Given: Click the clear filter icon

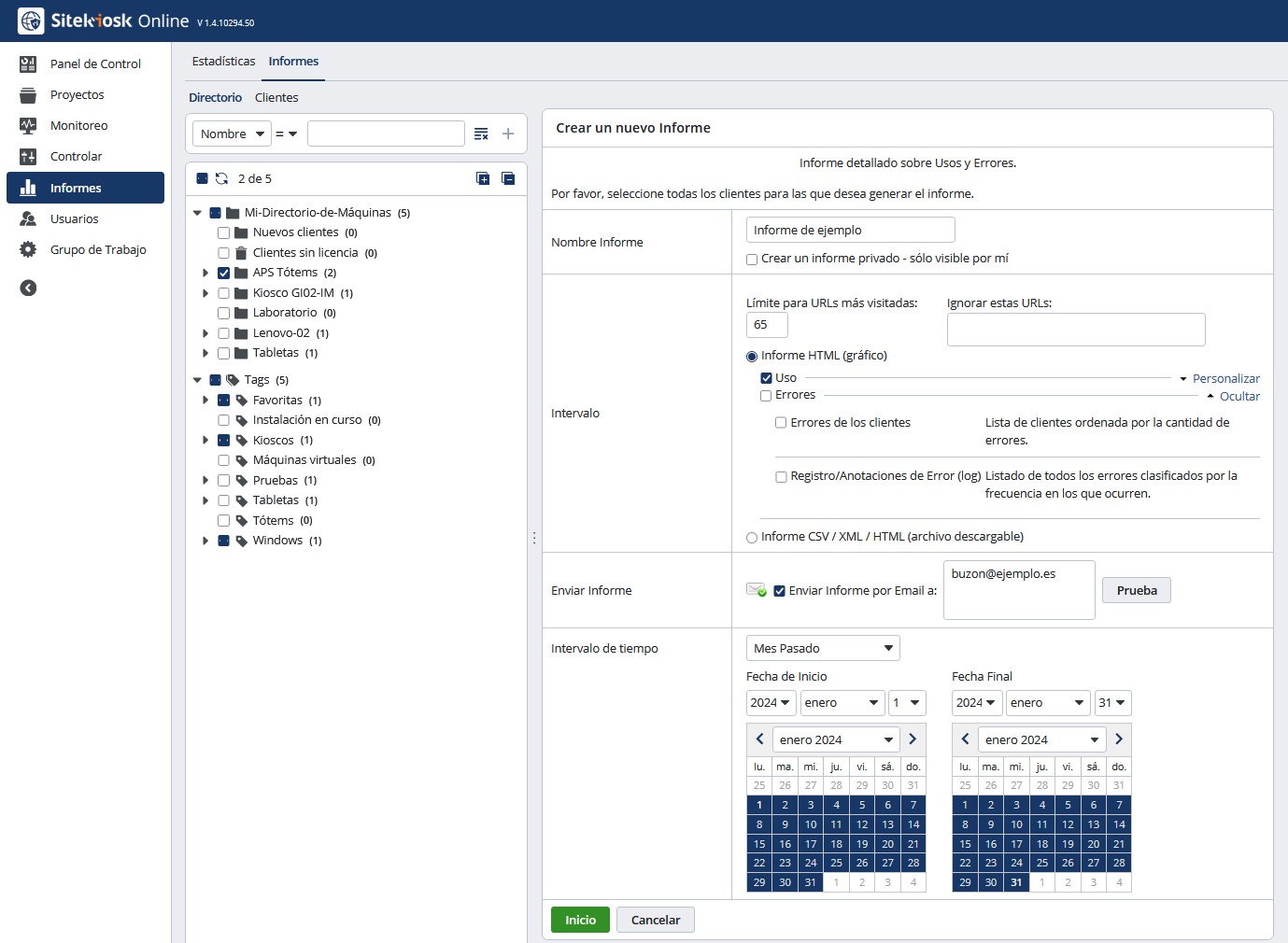Looking at the screenshot, I should [481, 134].
